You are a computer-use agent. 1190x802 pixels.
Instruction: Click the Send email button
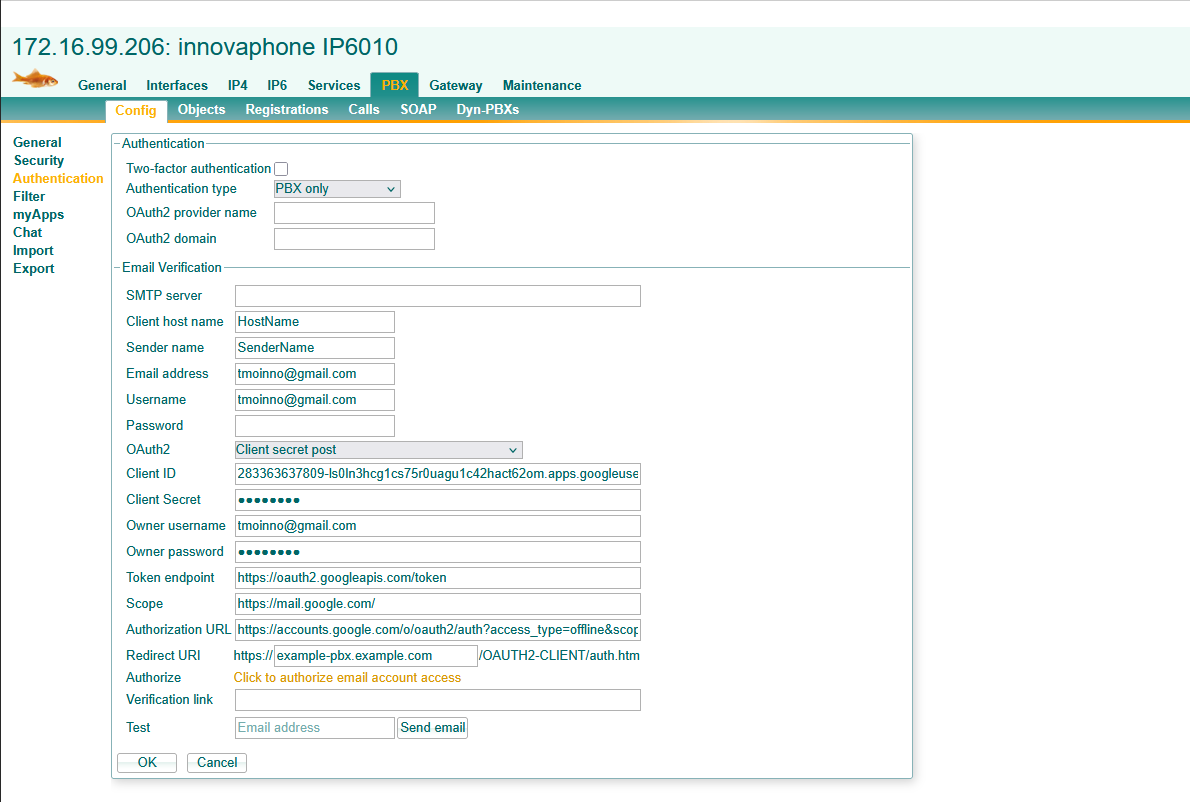tap(432, 728)
